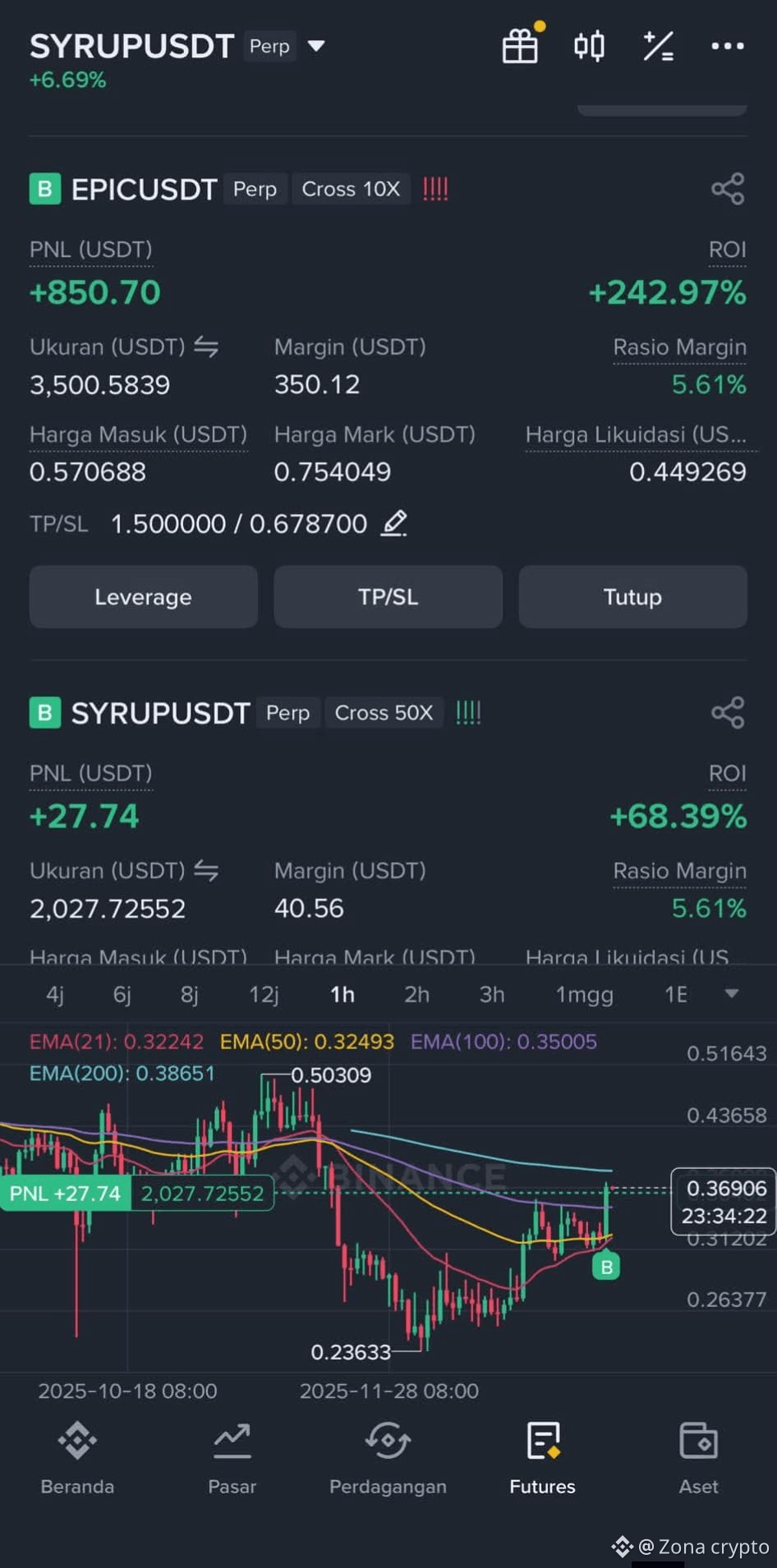Click the Tutup button
This screenshot has width=777, height=1568.
[x=632, y=597]
